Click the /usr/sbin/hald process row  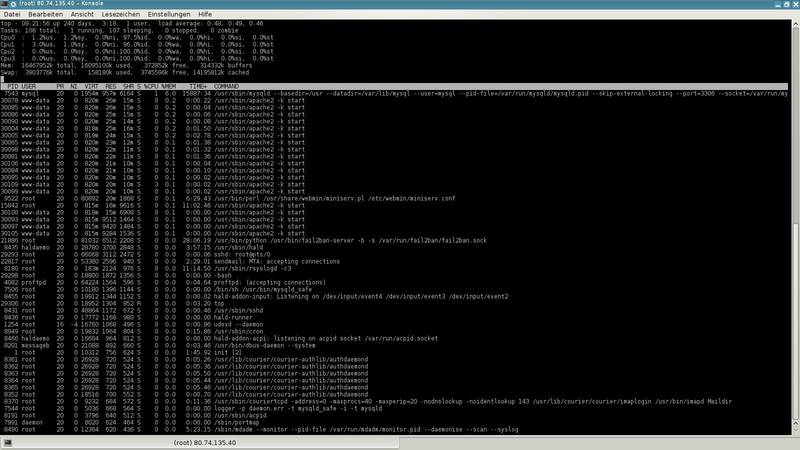pos(132,247)
